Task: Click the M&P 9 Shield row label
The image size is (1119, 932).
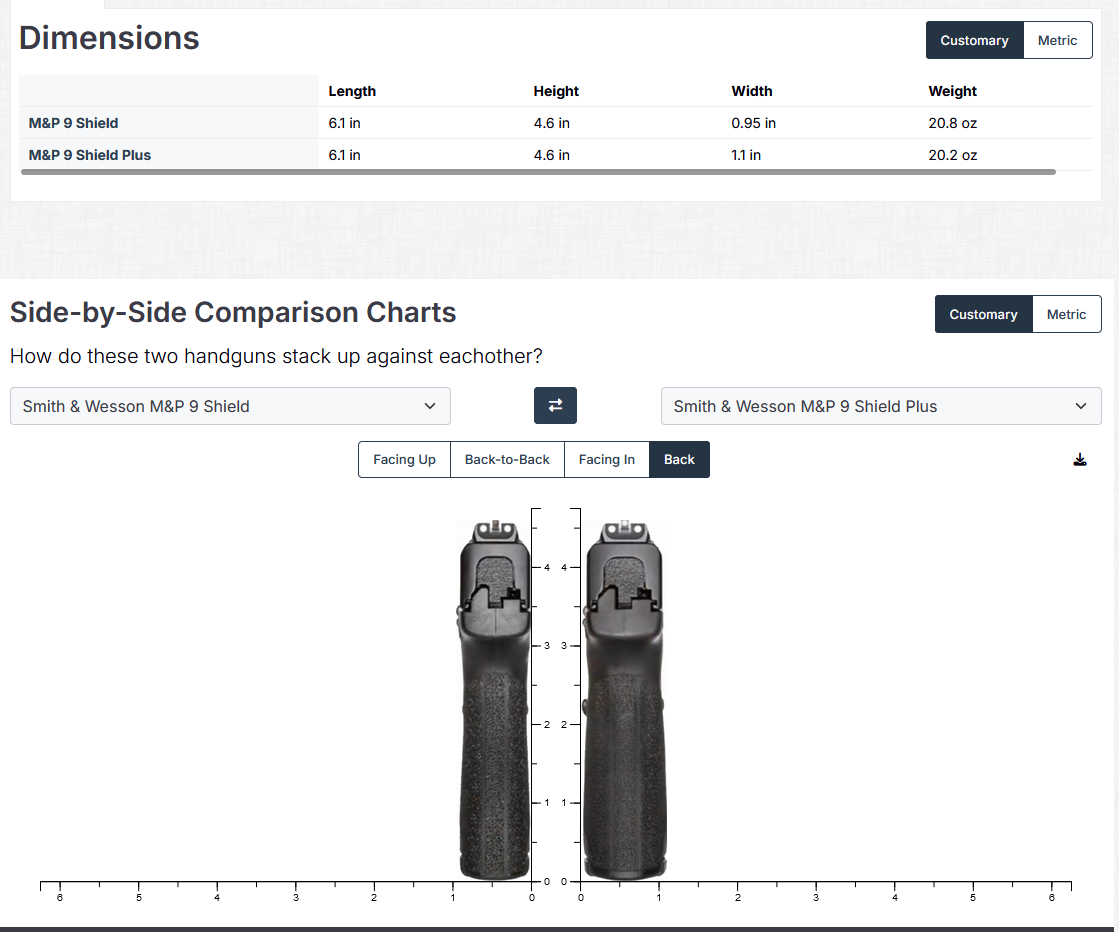Action: (x=74, y=123)
